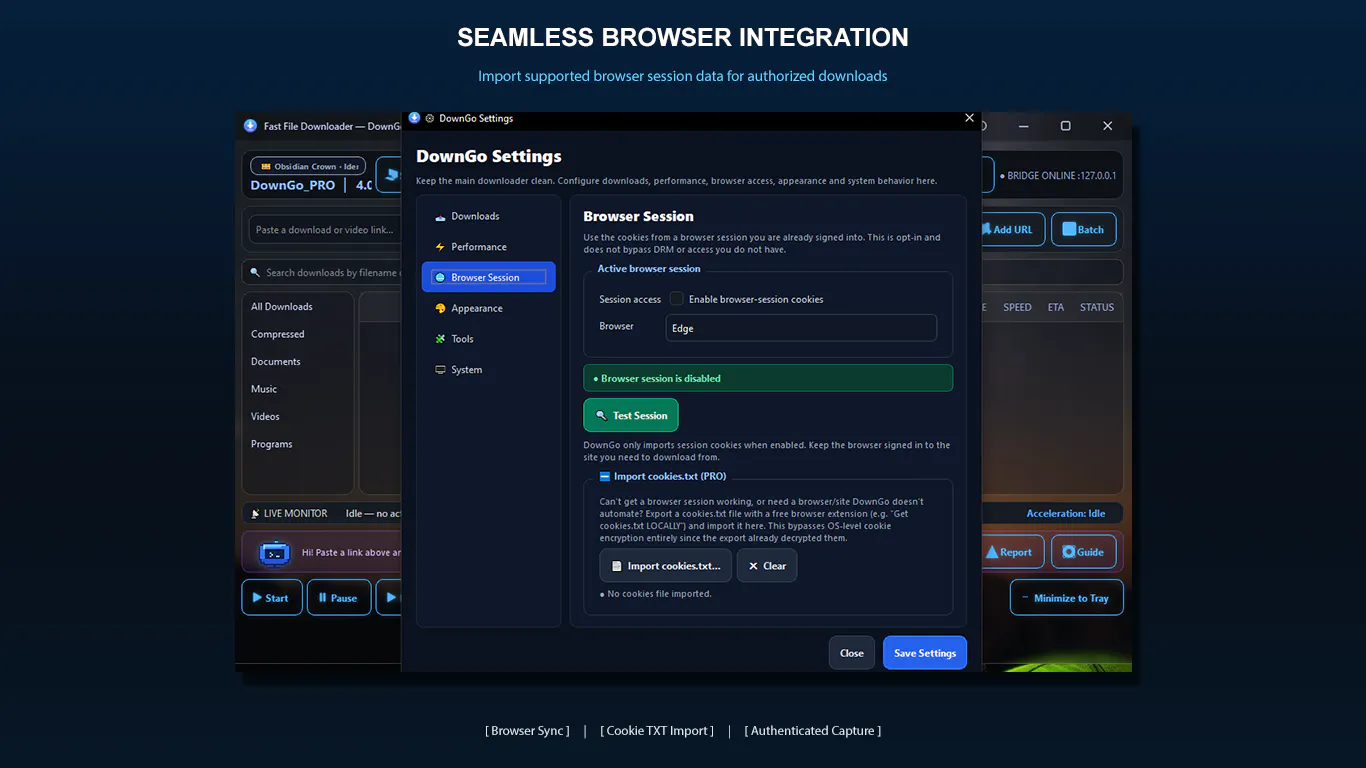The height and width of the screenshot is (768, 1366).
Task: Go to the Appearance settings tab
Action: pyautogui.click(x=489, y=309)
